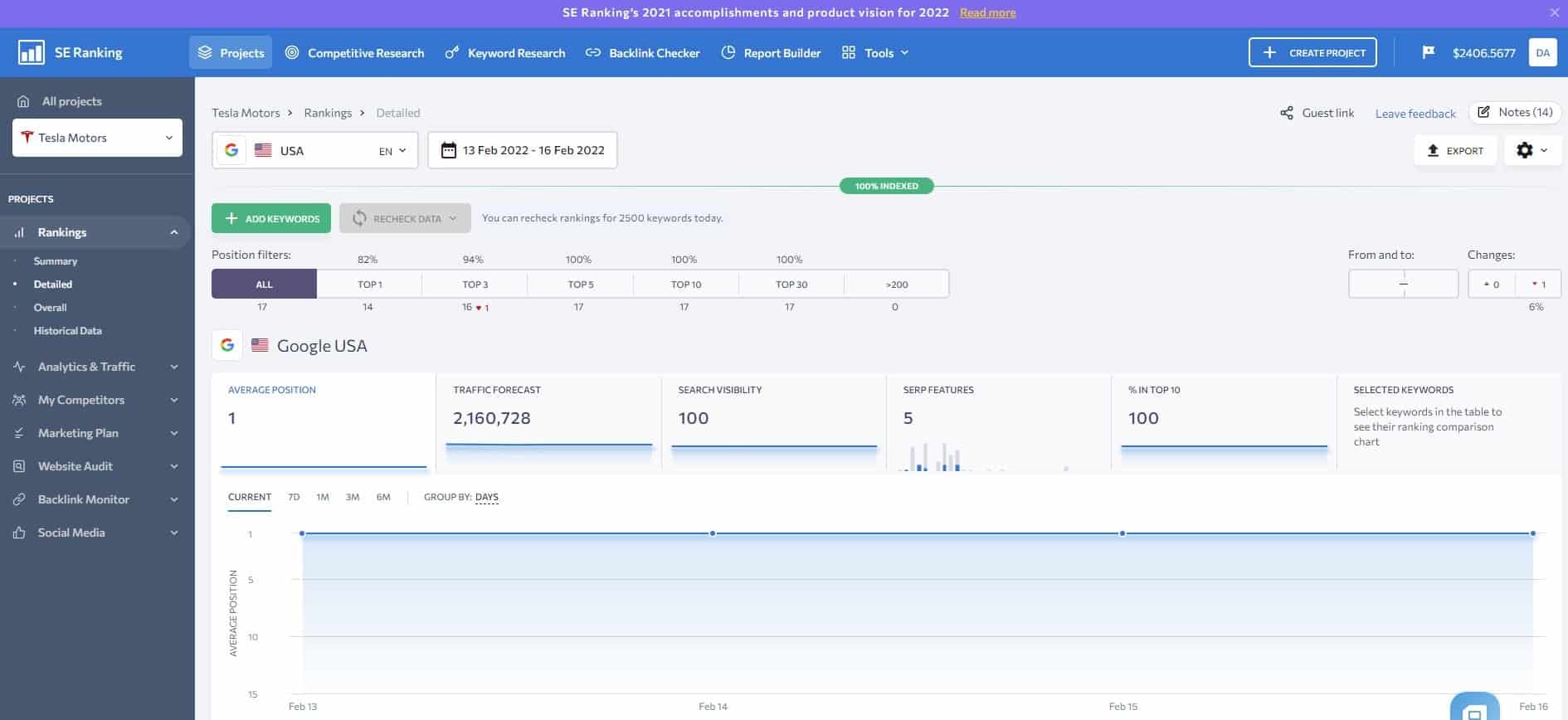Follow the Read more link
This screenshot has width=1568, height=720.
pyautogui.click(x=987, y=12)
